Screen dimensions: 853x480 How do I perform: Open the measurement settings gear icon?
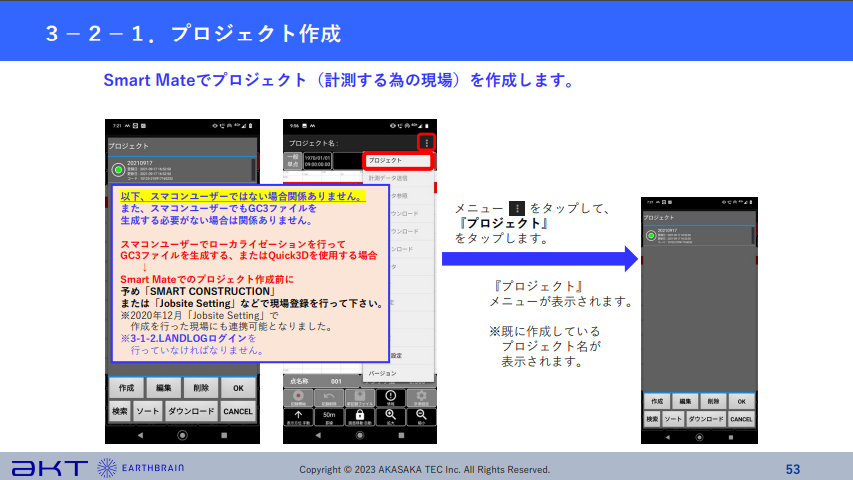[421, 398]
